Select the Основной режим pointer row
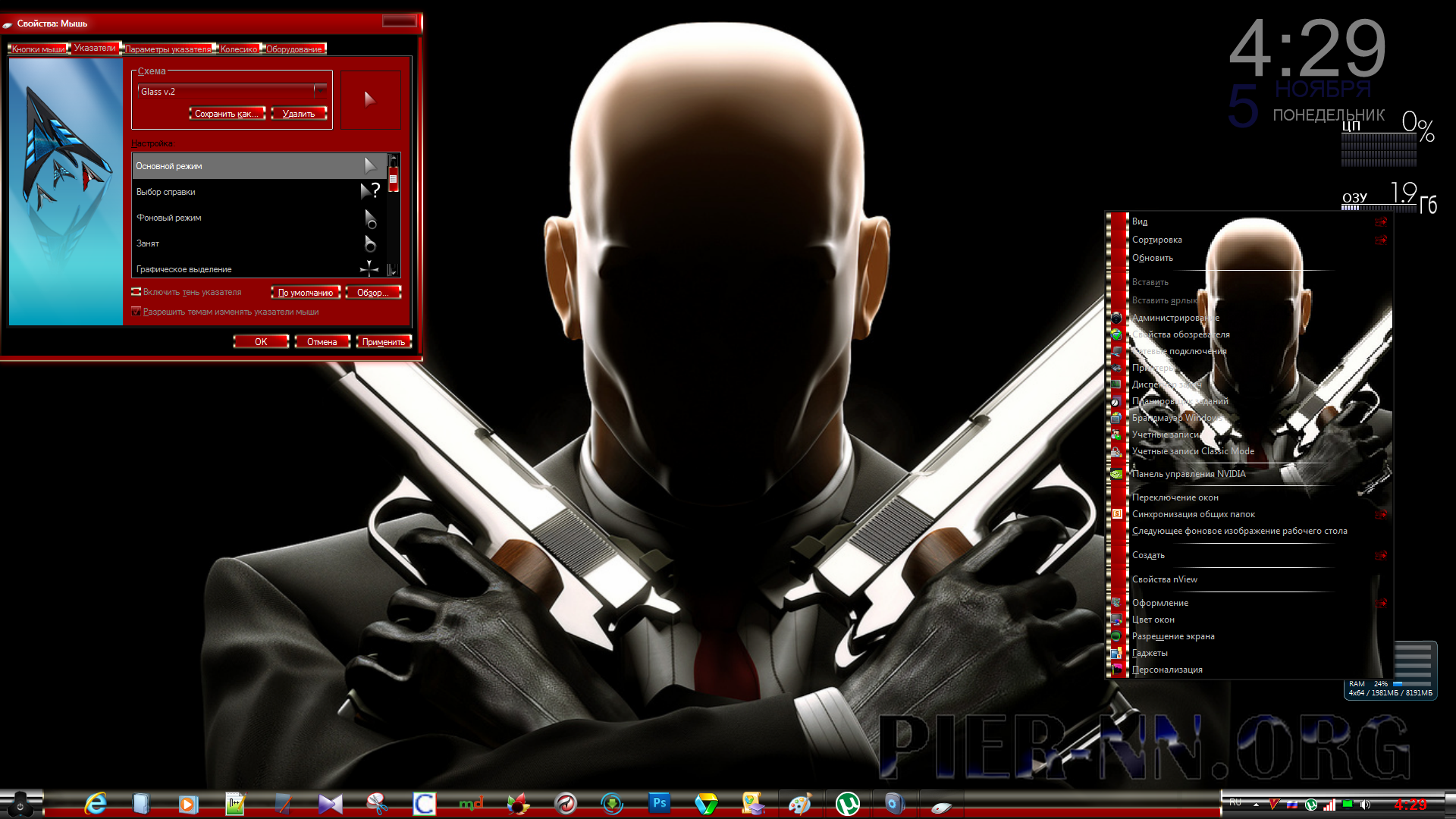Screen dimensions: 1456x819 [x=259, y=166]
